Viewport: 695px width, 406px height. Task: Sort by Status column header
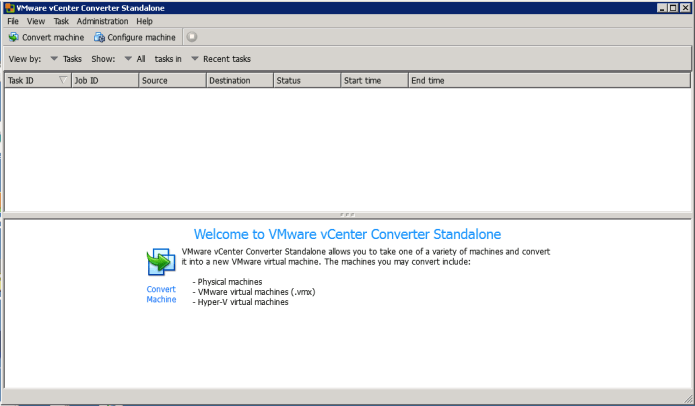click(305, 80)
